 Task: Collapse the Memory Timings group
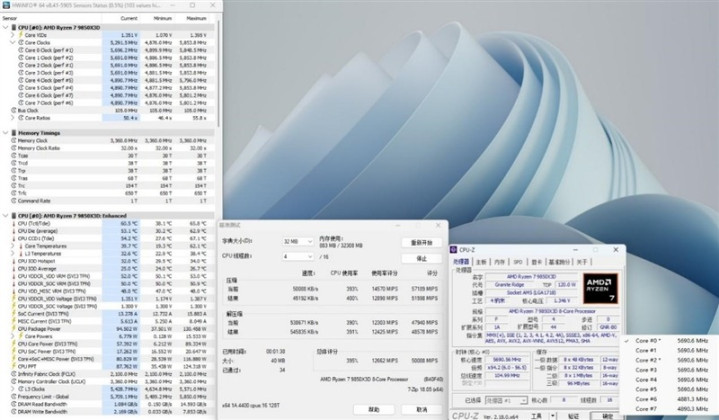pyautogui.click(x=6, y=133)
